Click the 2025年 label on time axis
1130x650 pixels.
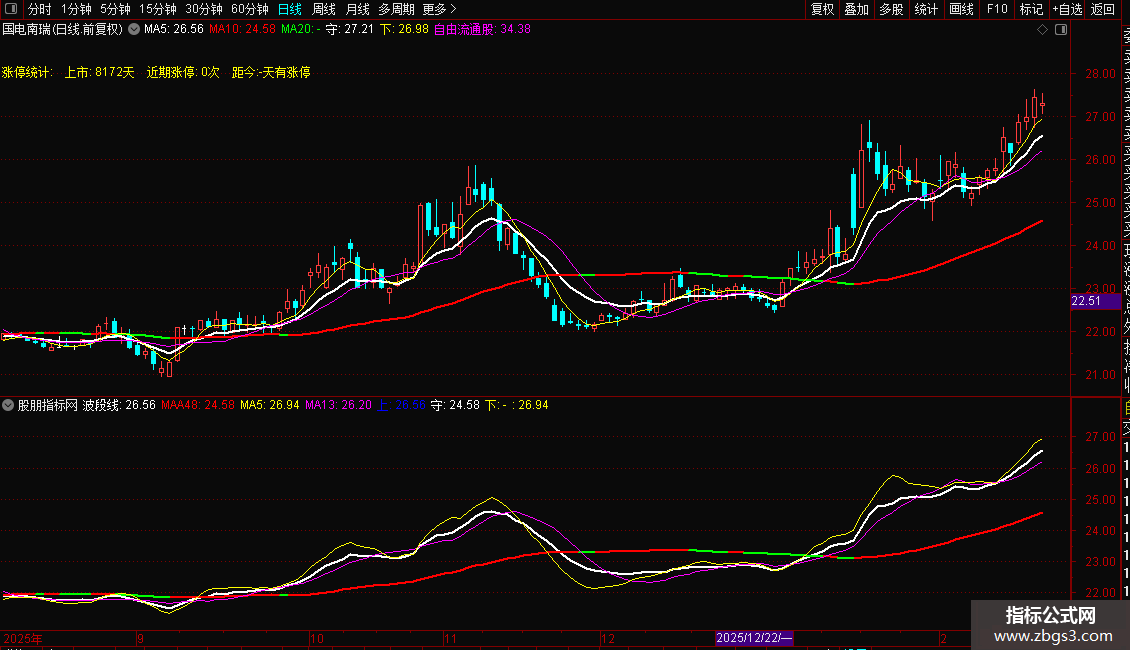tap(23, 638)
